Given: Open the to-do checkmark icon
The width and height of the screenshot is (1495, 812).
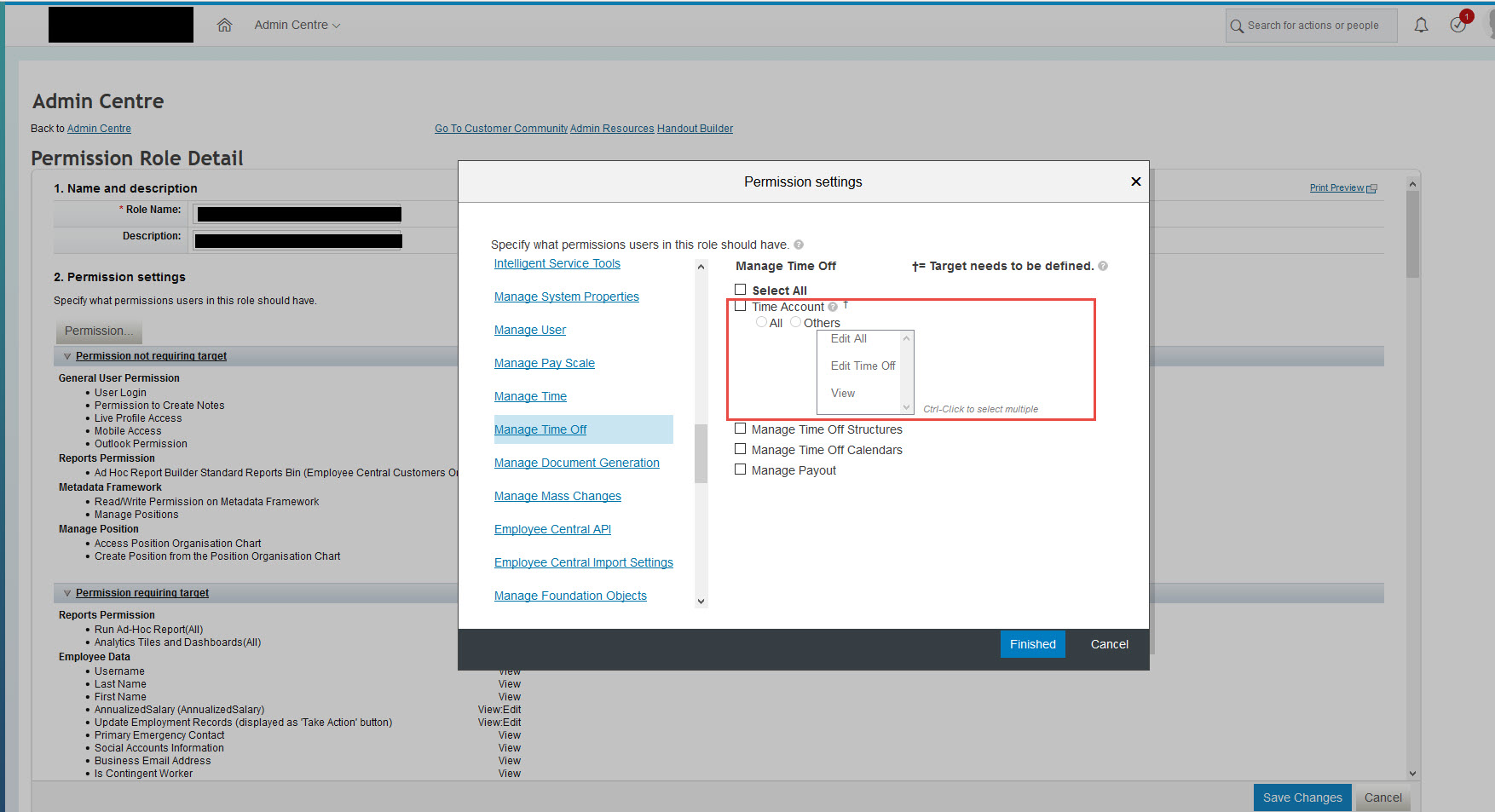Looking at the screenshot, I should [x=1458, y=25].
